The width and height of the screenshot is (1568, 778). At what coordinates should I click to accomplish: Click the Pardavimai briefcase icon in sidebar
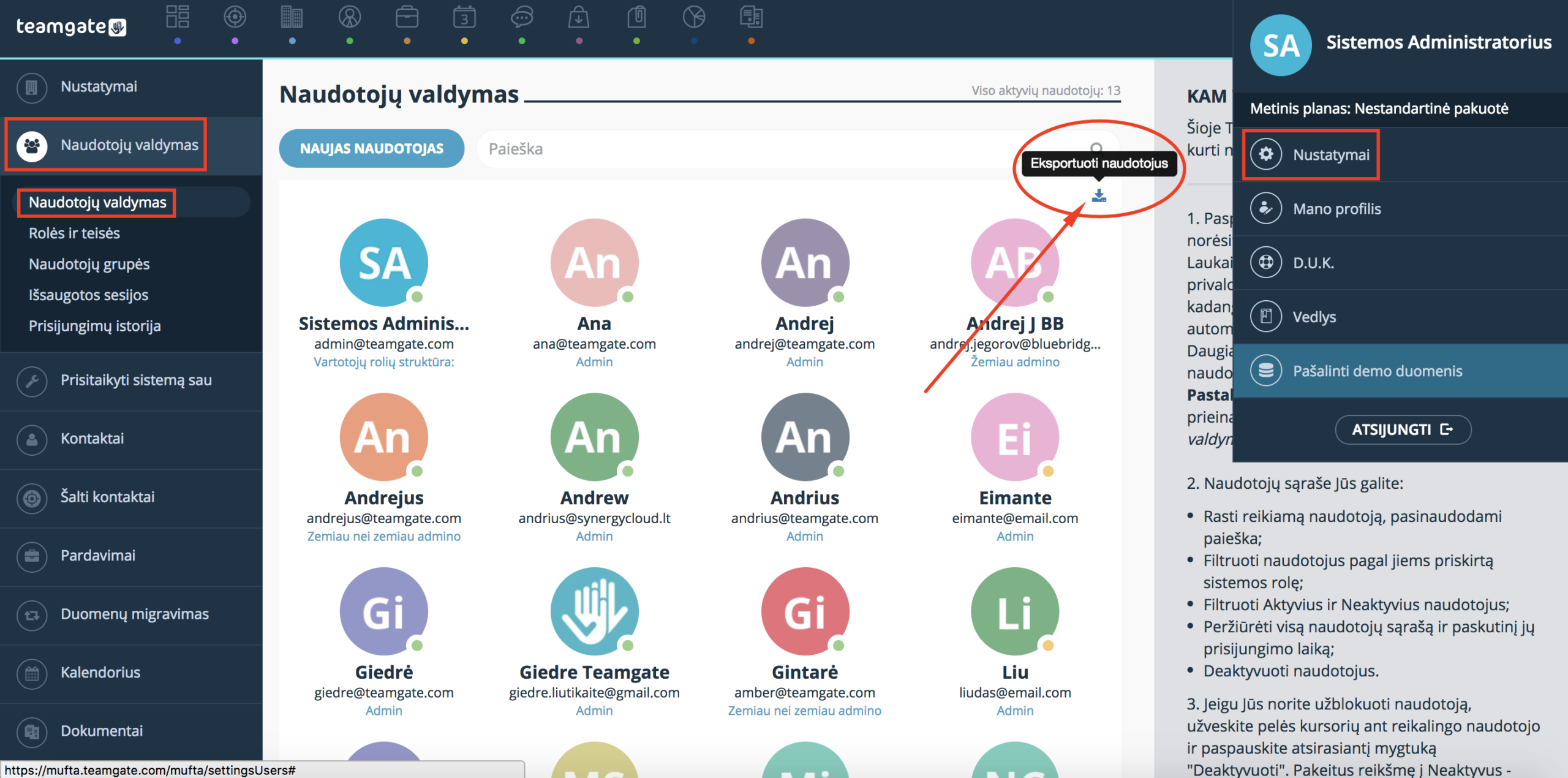(x=32, y=556)
